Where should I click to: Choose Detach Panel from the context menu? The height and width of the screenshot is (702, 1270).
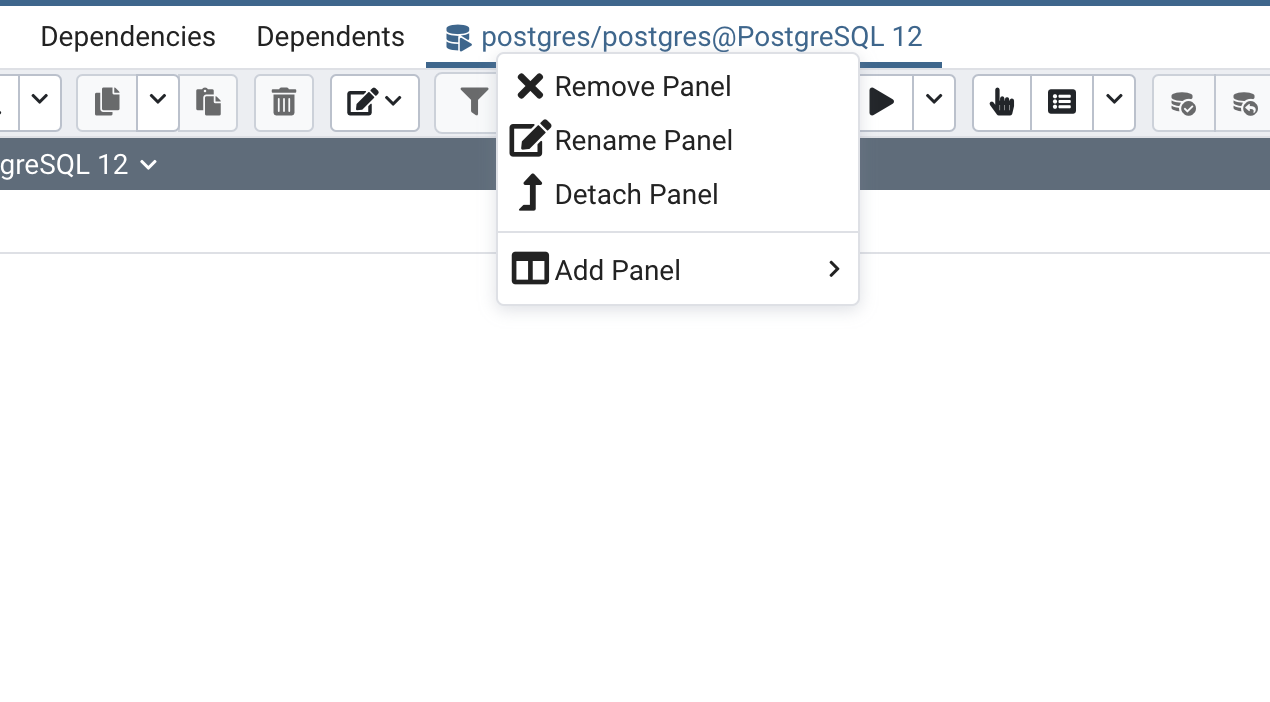click(636, 195)
